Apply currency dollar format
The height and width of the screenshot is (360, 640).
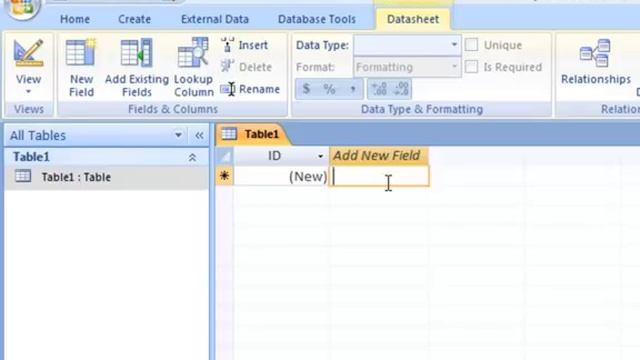point(307,89)
